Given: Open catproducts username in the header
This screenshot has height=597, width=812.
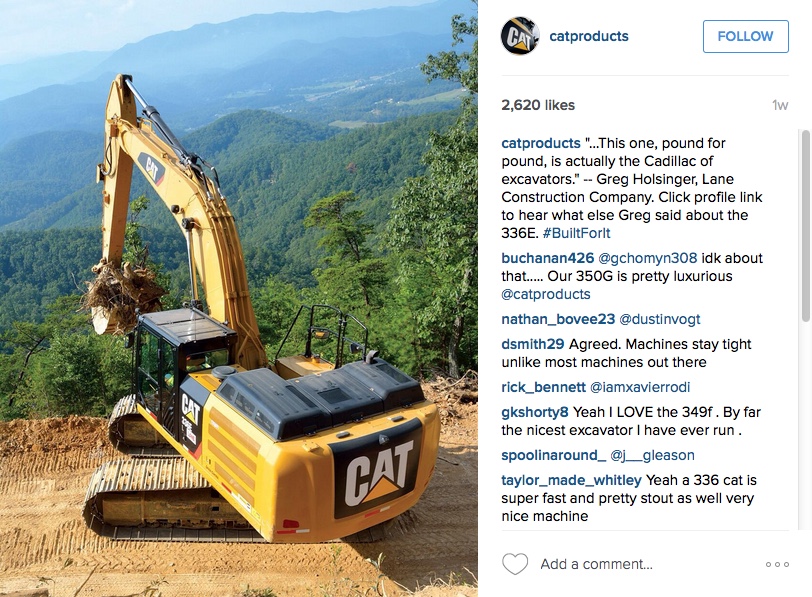Looking at the screenshot, I should point(589,36).
